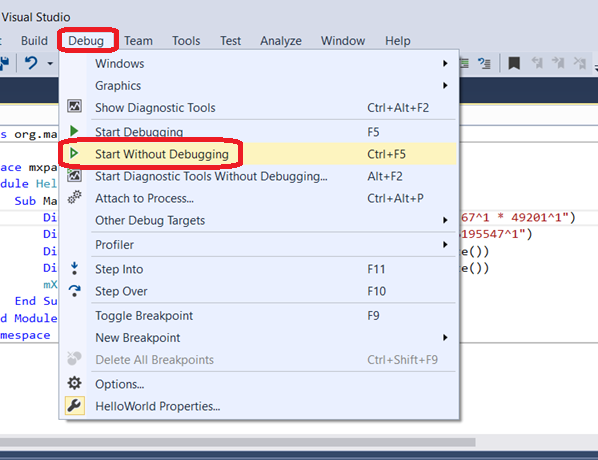
Task: Click the Options gear icon
Action: pyautogui.click(x=74, y=383)
